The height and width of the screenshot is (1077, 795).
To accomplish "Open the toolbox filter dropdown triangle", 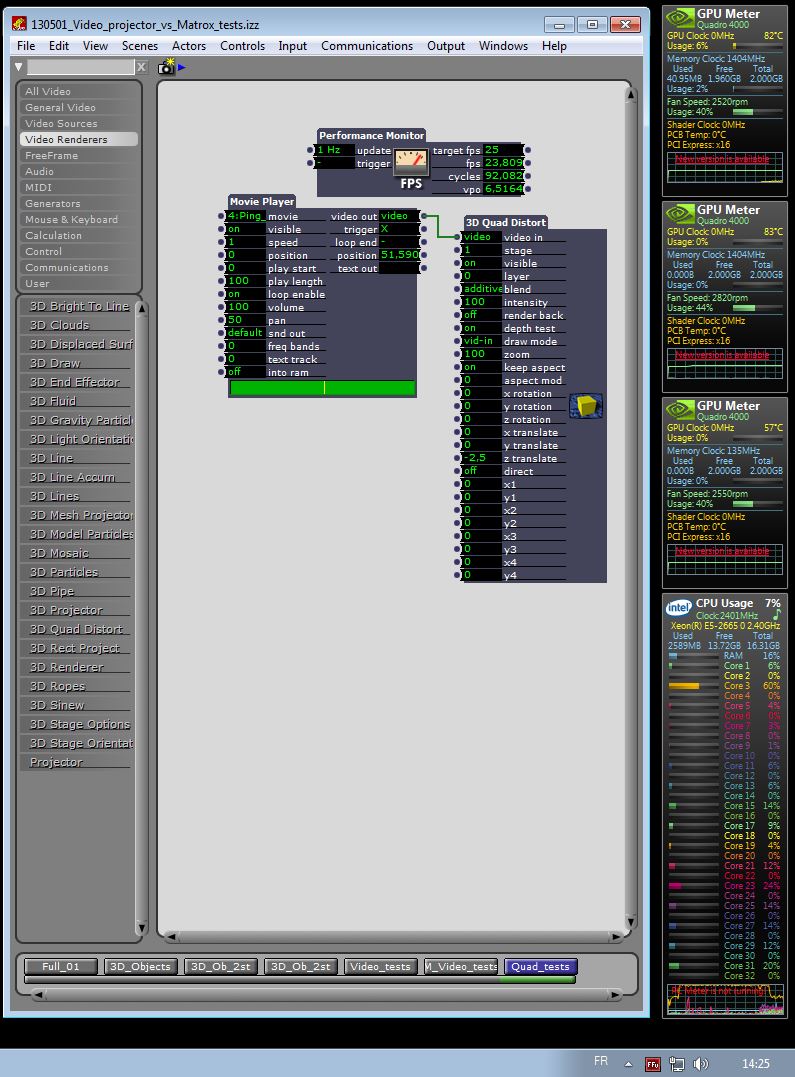I will pos(19,67).
